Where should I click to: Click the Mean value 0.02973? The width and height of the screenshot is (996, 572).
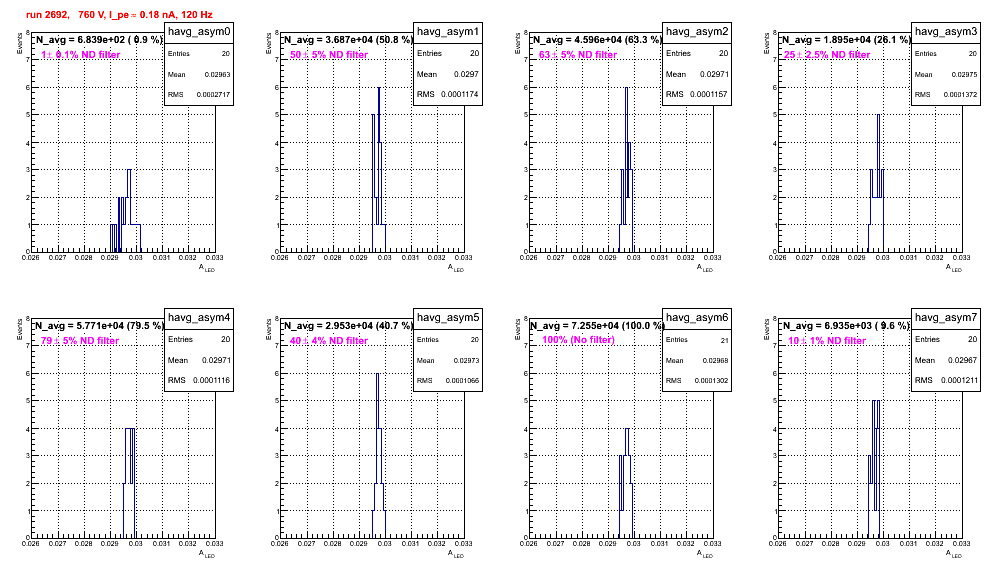pos(466,360)
